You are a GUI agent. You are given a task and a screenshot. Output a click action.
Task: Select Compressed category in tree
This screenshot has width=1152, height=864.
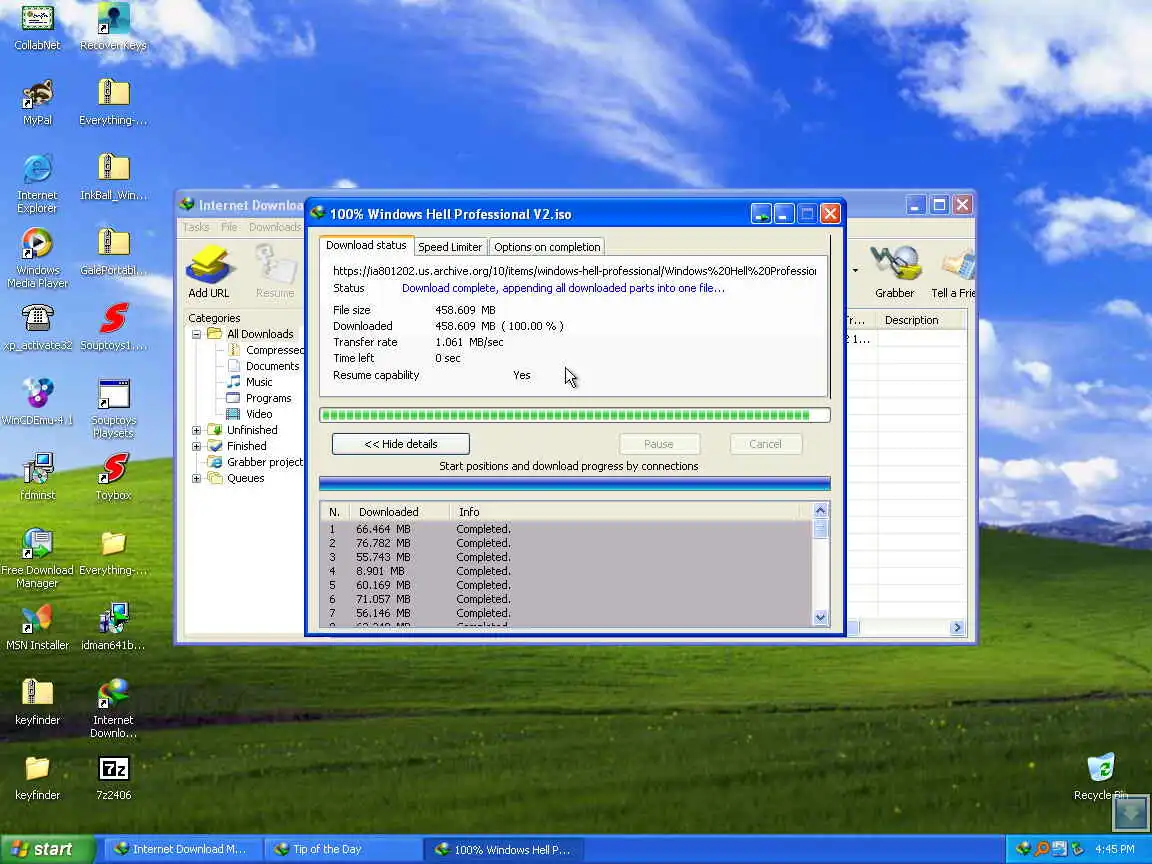(266, 350)
